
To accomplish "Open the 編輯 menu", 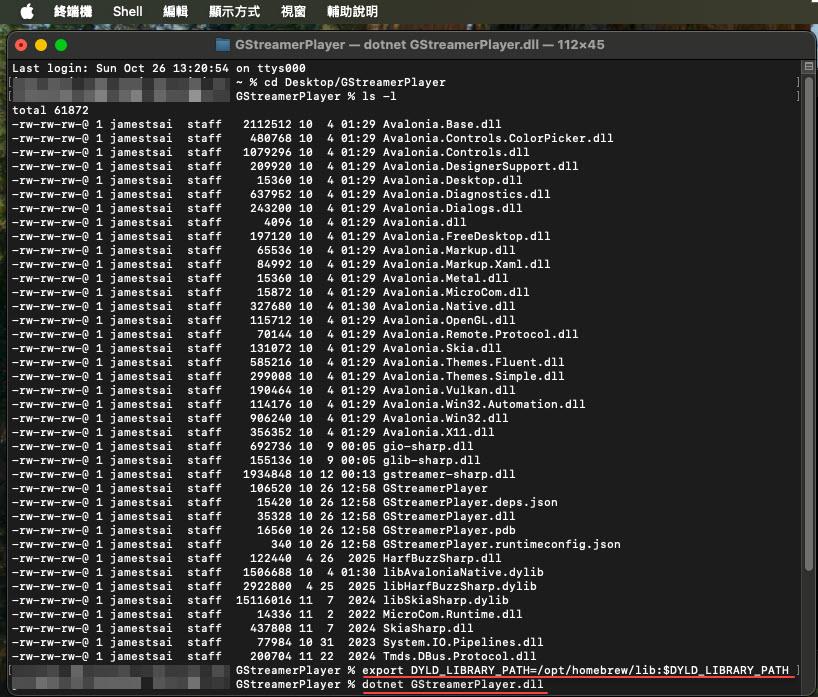I will (175, 12).
